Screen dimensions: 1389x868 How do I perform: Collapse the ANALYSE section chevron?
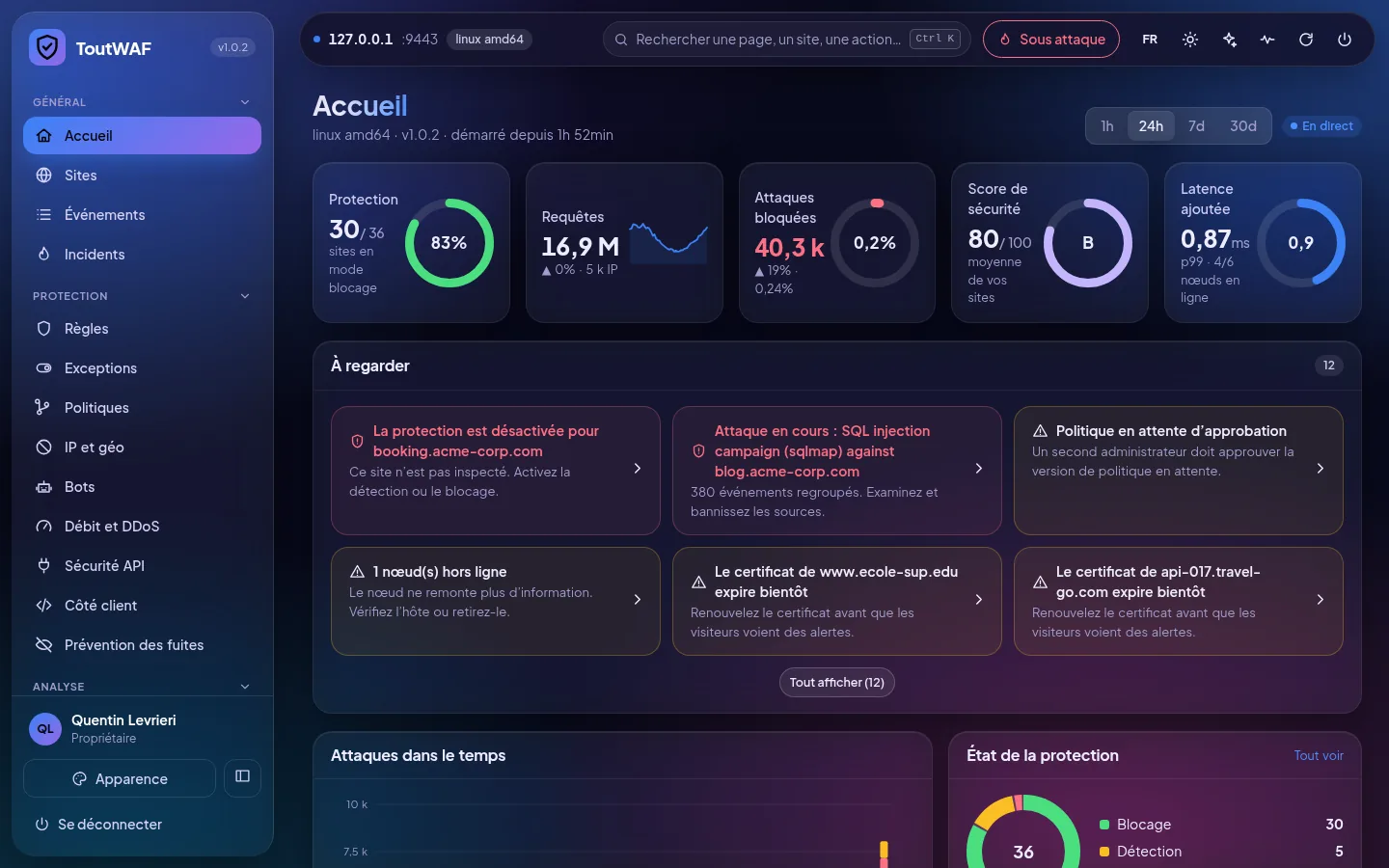click(245, 687)
